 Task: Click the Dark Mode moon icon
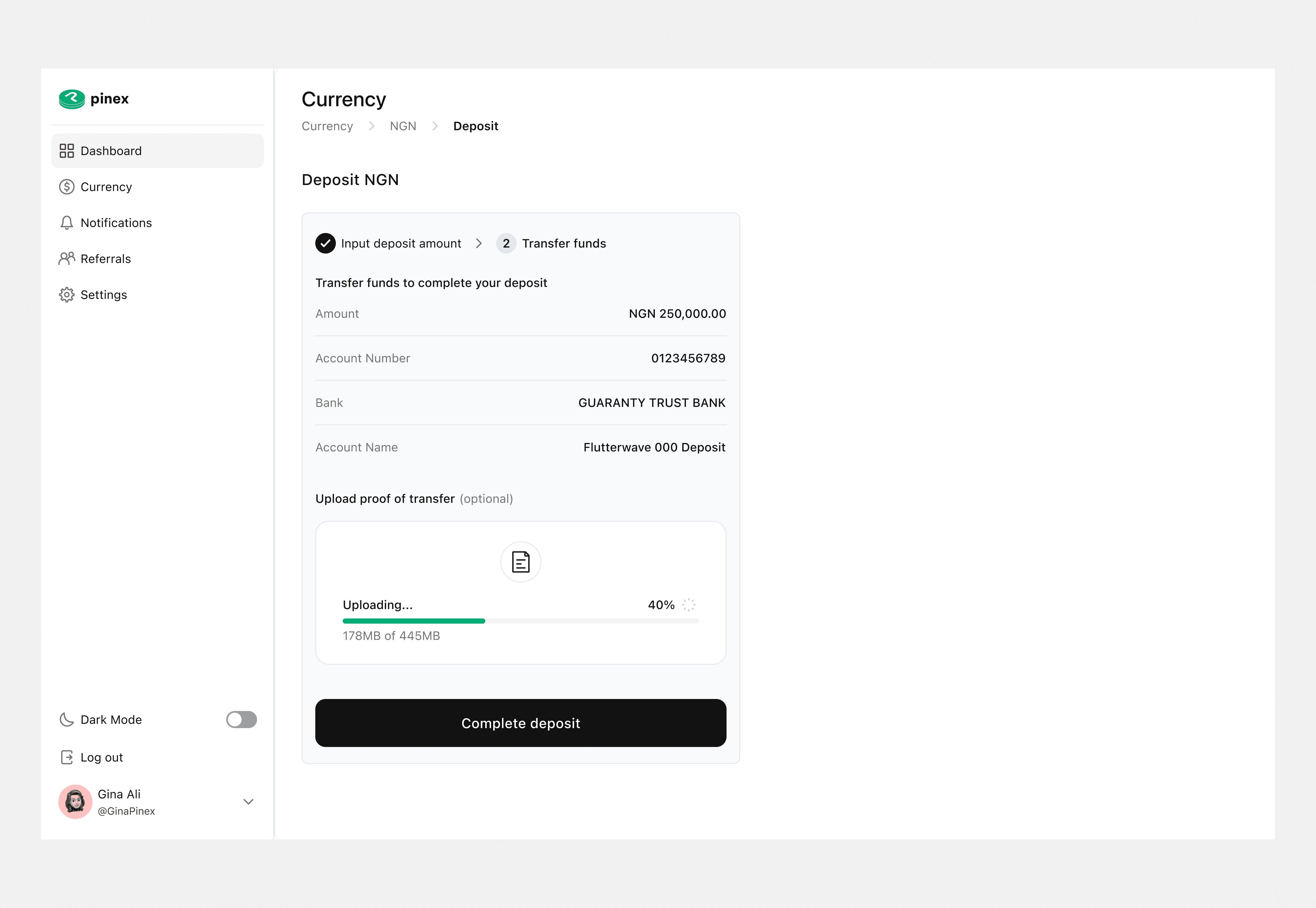[67, 720]
